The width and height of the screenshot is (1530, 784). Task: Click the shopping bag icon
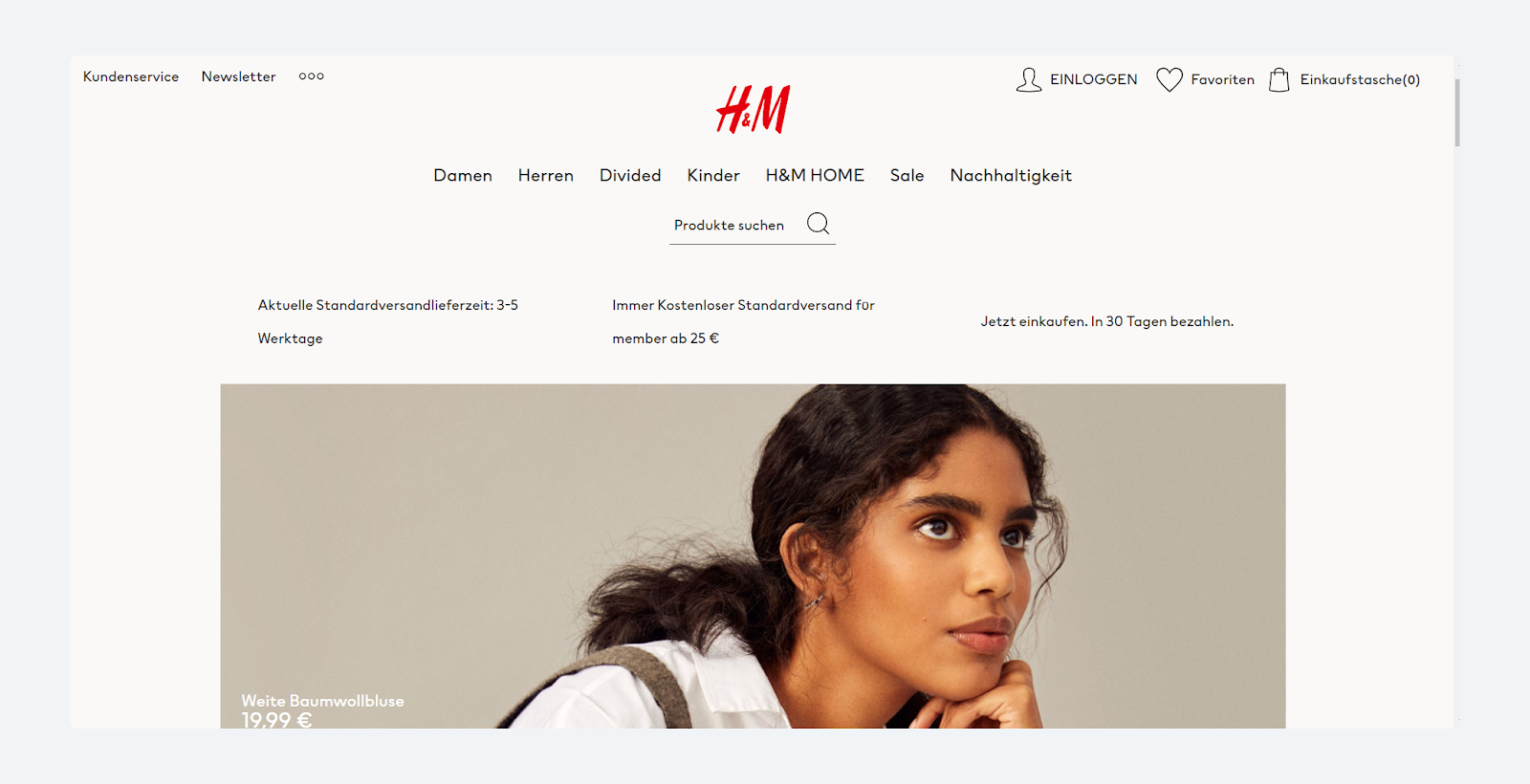1279,79
